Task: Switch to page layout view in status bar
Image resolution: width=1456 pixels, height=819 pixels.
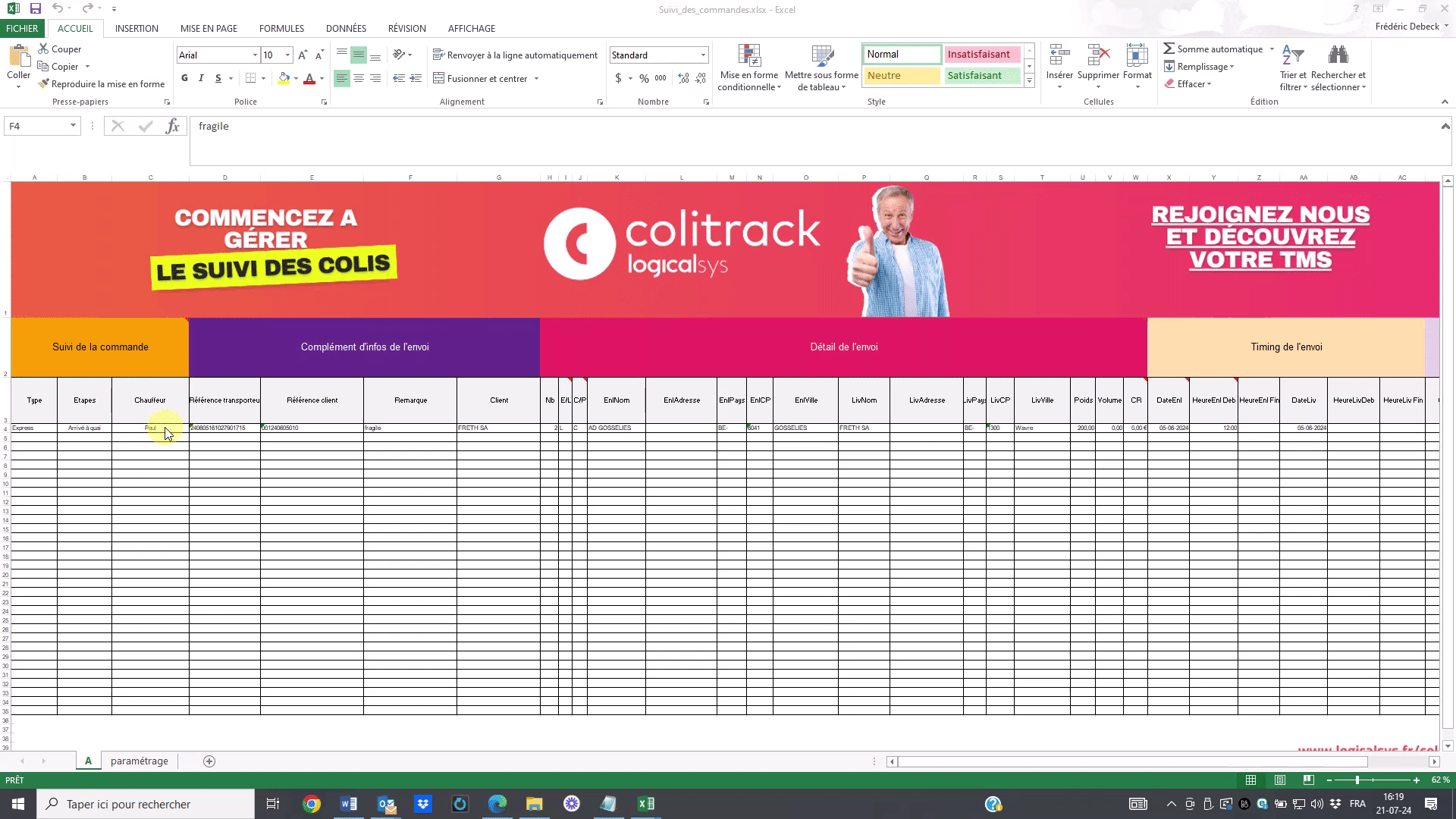Action: click(1280, 780)
